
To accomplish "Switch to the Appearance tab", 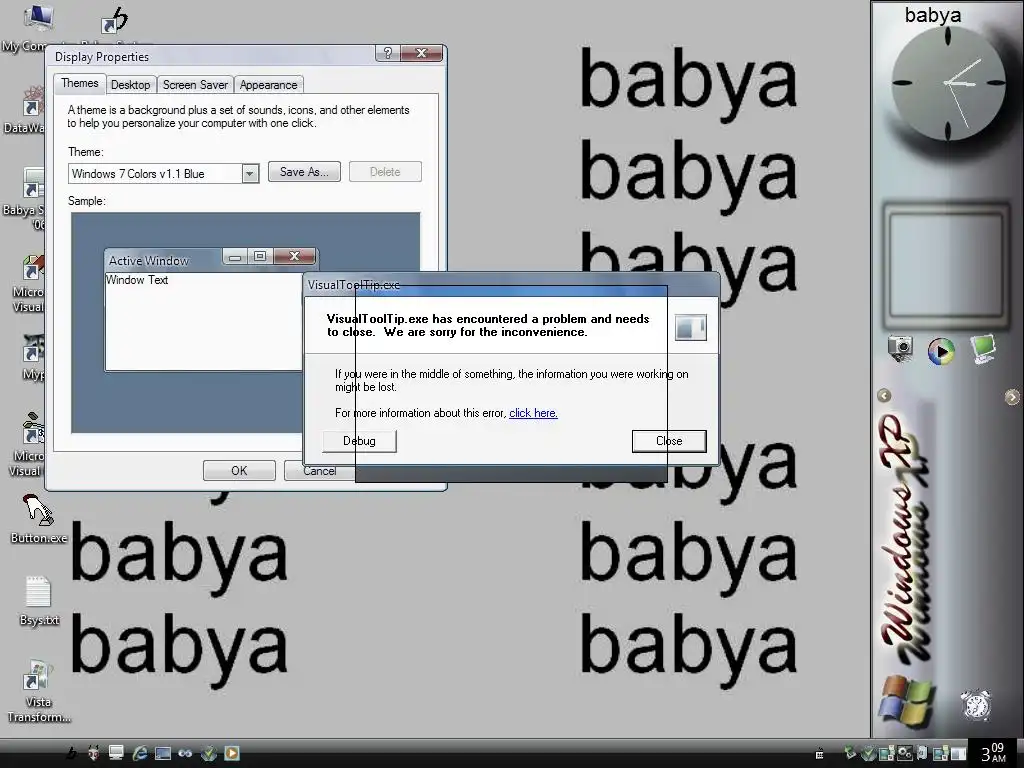I will (268, 85).
